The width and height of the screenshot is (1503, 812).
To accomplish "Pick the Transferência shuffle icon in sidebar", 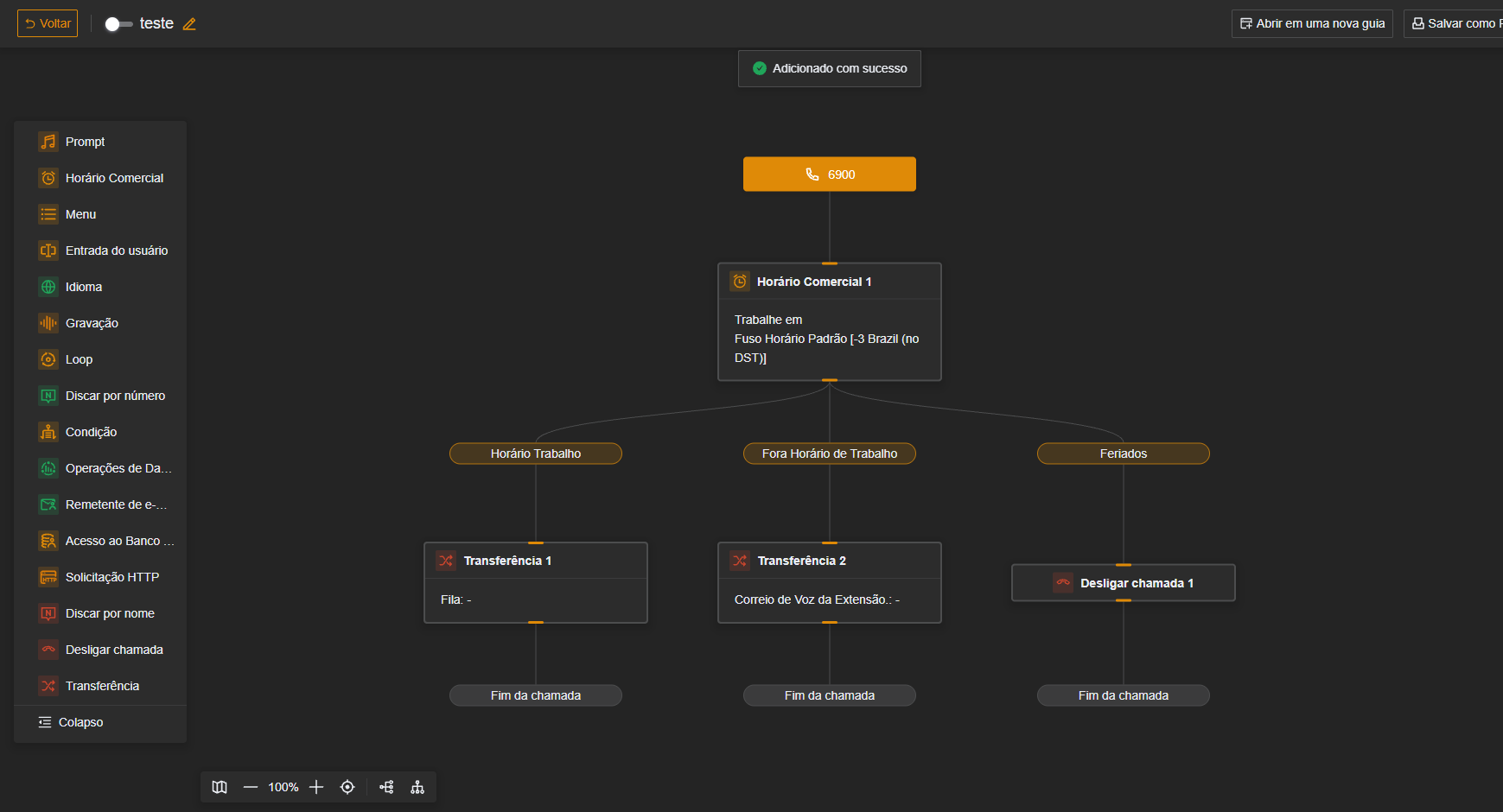I will 48,686.
